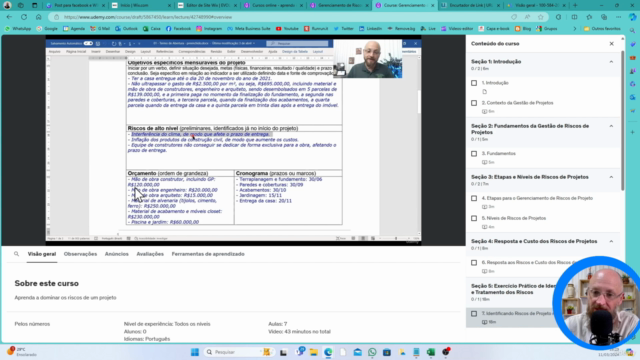640x360 pixels.
Task: Open lecture 2. Contexto da Gestão de Projetos
Action: point(518,103)
